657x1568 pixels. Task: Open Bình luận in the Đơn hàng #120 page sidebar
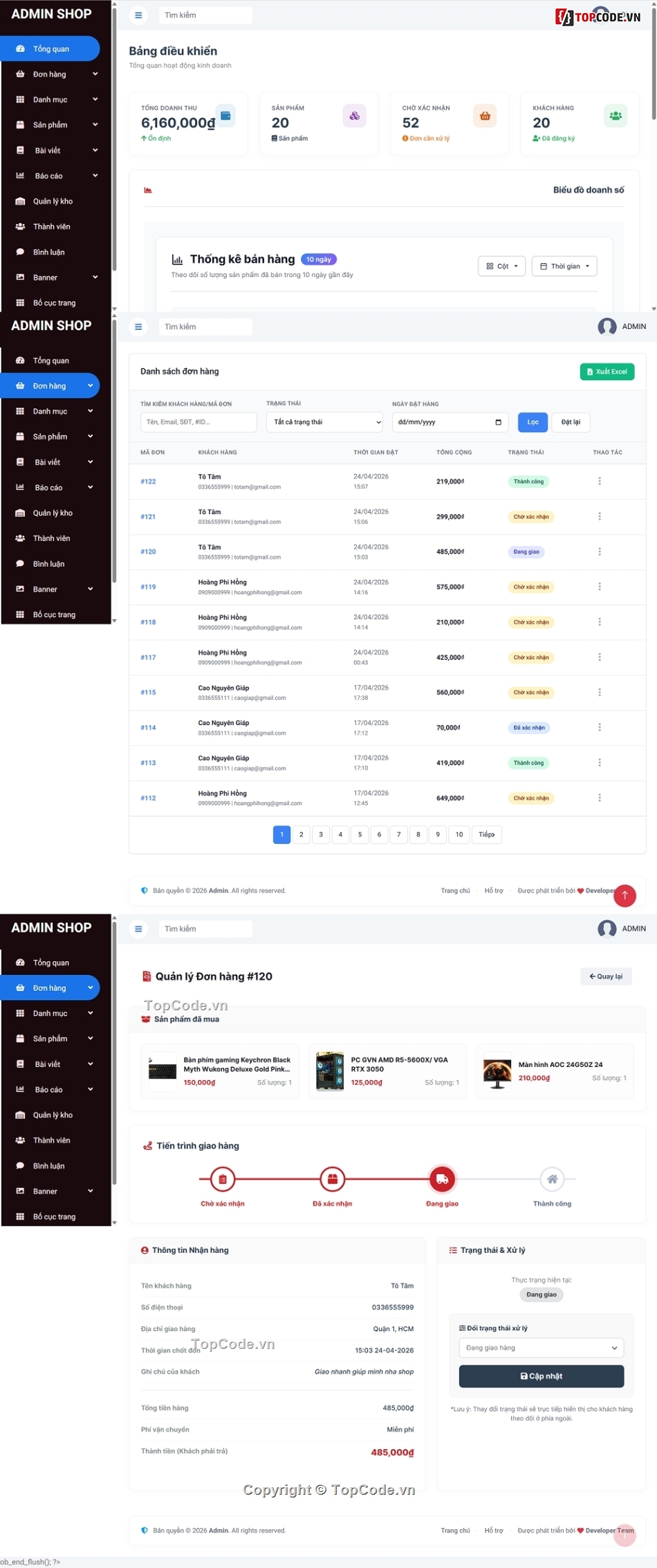[50, 1166]
